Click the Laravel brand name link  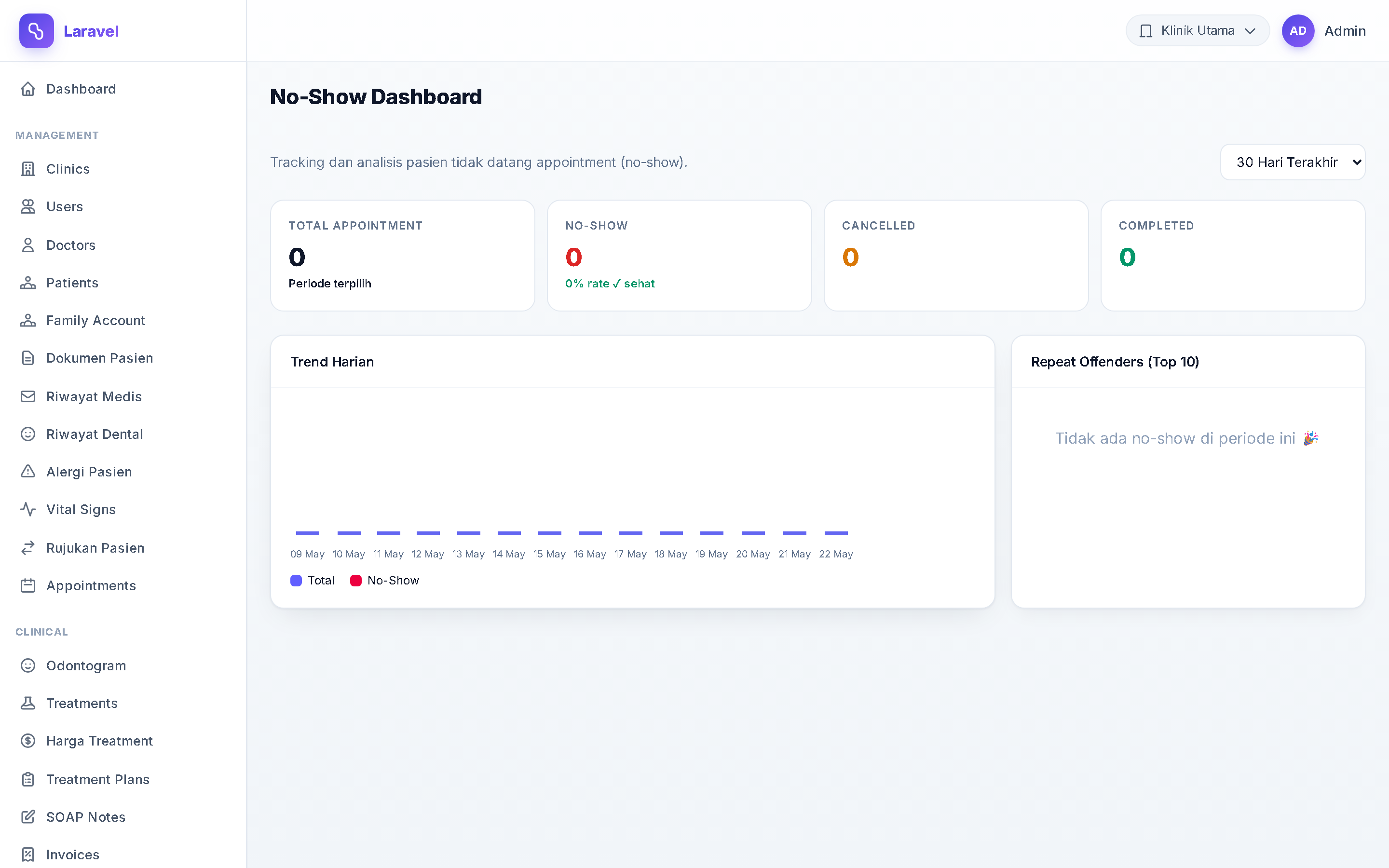point(91,31)
